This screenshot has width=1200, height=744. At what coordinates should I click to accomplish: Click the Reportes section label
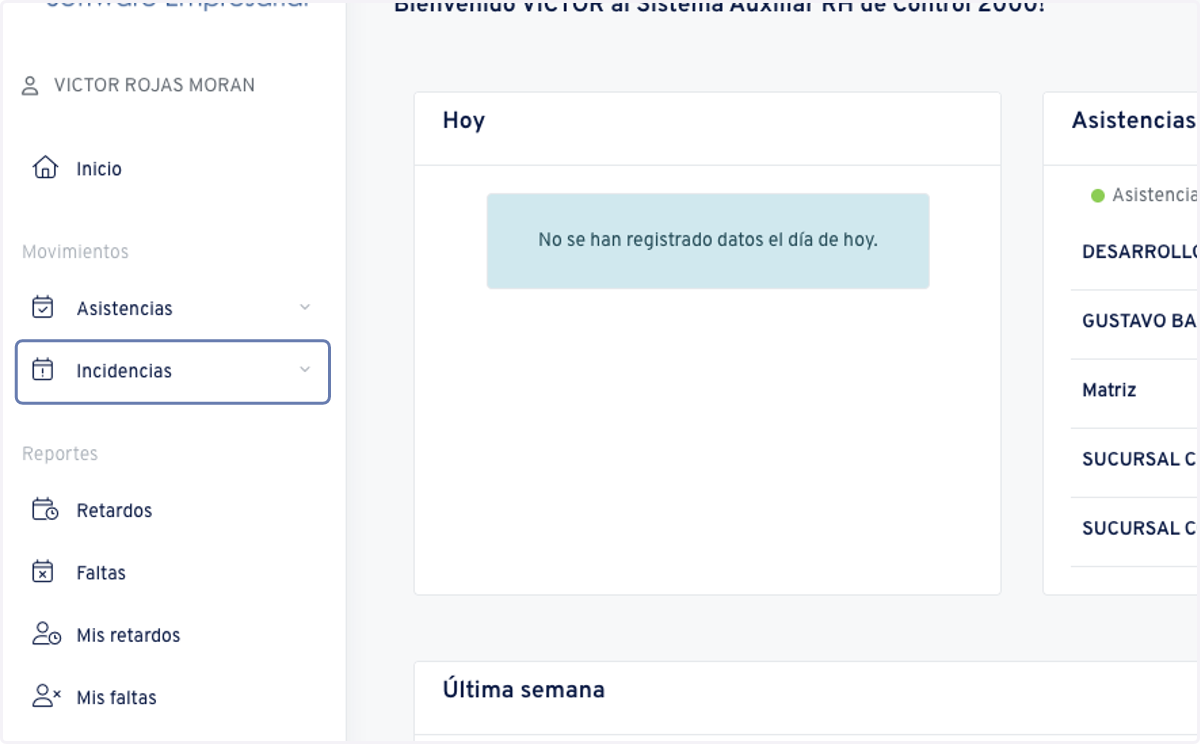click(x=60, y=454)
